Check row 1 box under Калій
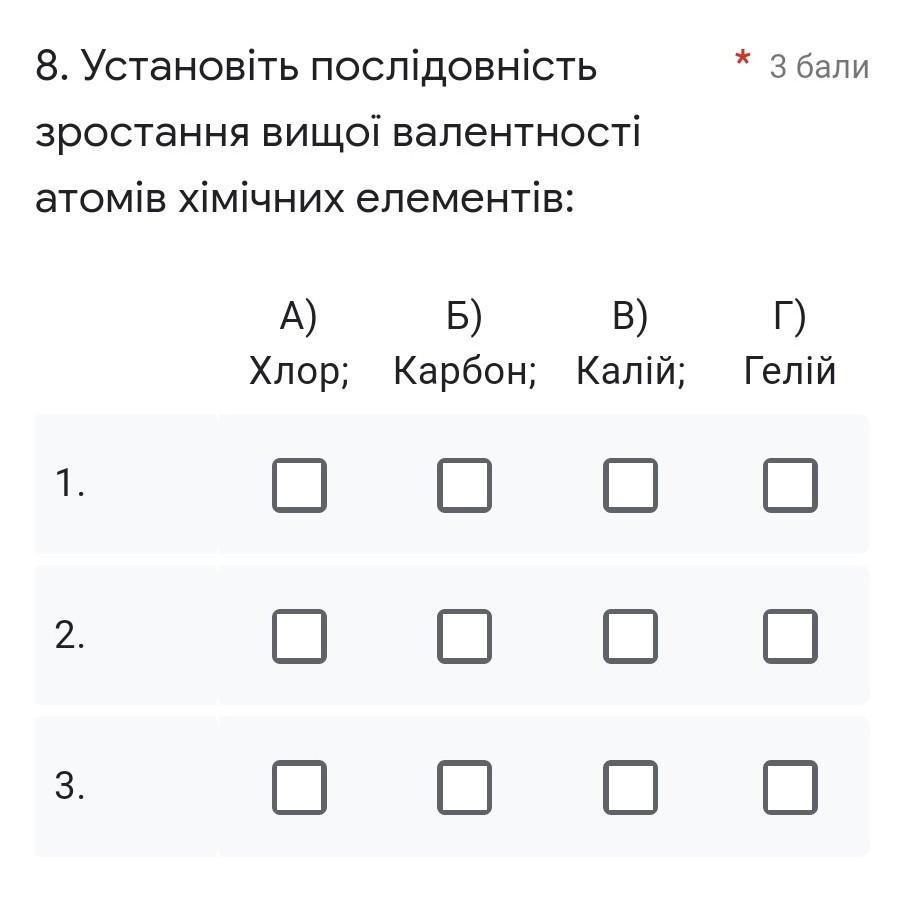 tap(630, 485)
